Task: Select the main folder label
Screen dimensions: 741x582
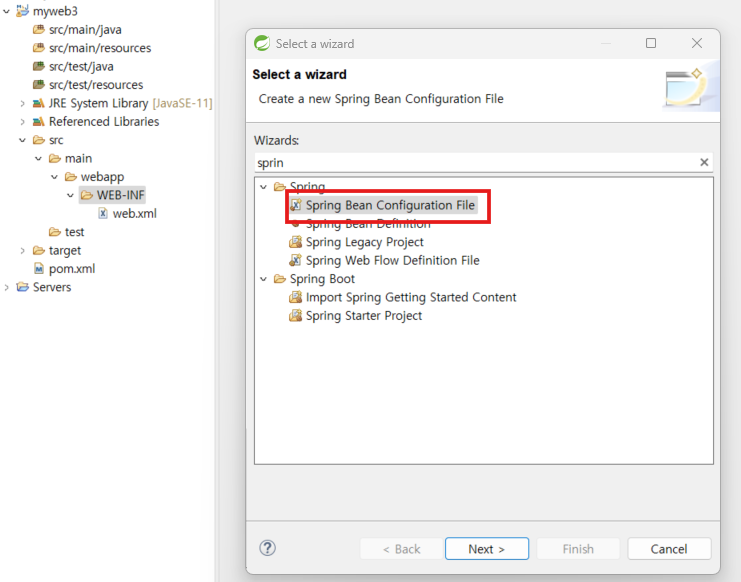Action: point(78,158)
